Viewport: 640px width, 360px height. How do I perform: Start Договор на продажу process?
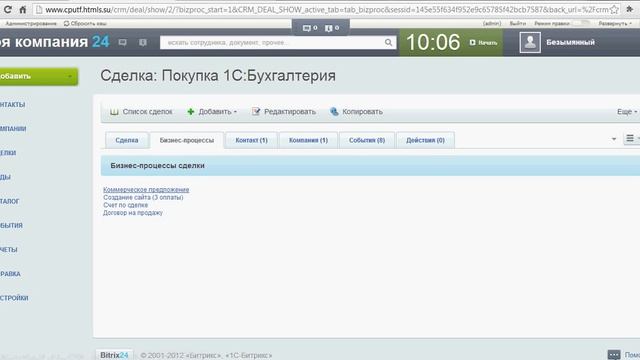[x=133, y=213]
